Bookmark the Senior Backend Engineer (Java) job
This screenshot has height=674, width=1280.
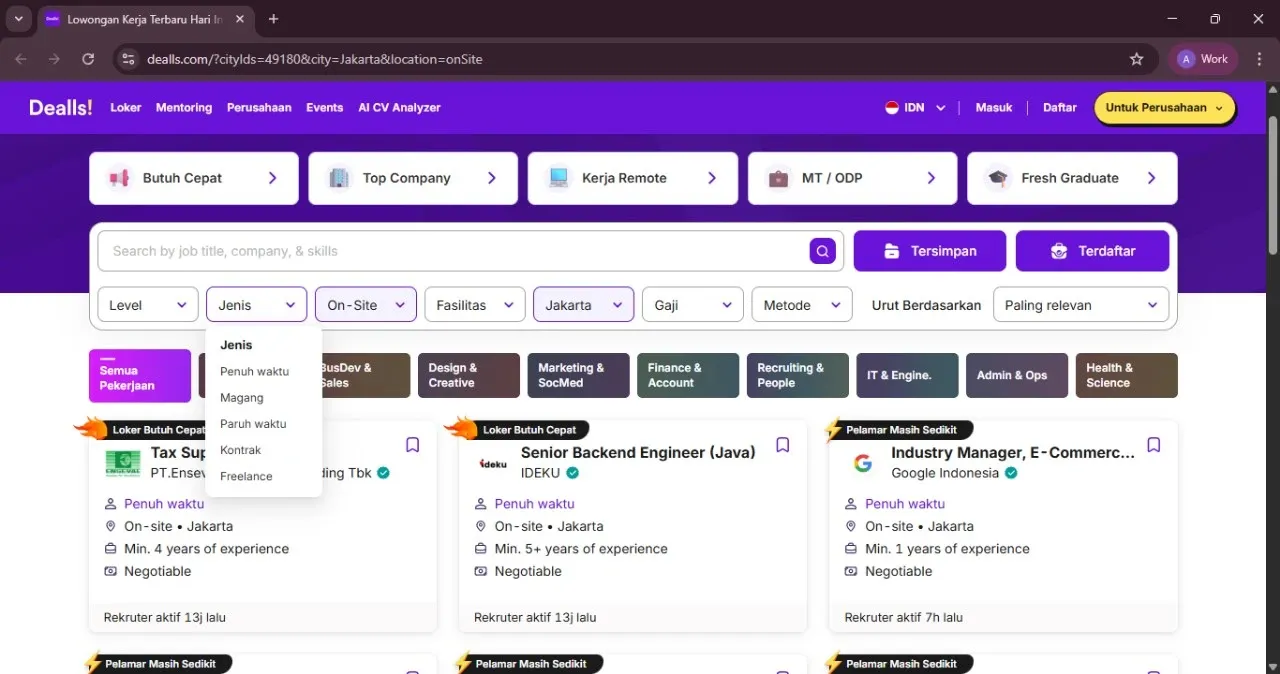[x=783, y=445]
